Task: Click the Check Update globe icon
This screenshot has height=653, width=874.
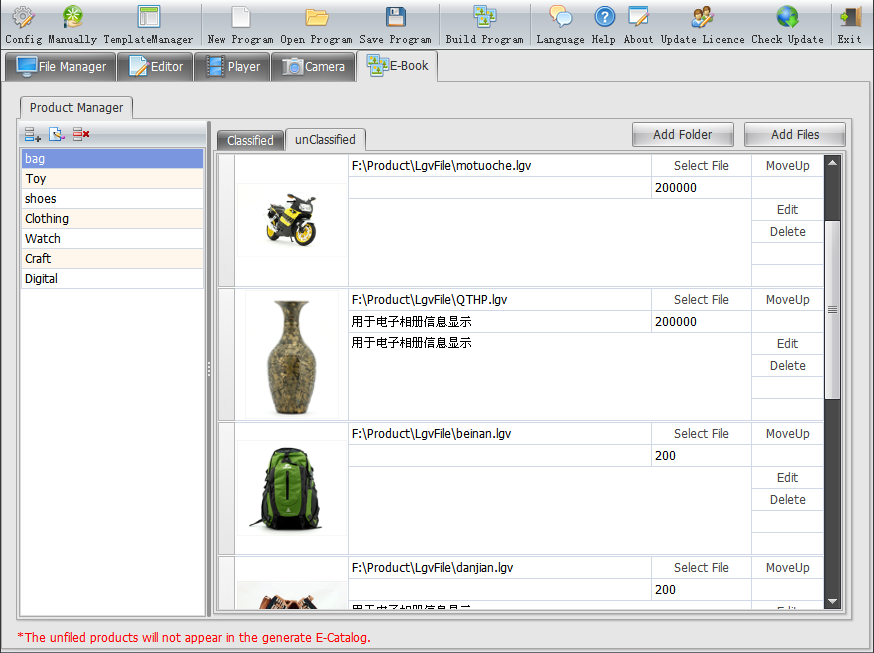Action: pyautogui.click(x=787, y=17)
